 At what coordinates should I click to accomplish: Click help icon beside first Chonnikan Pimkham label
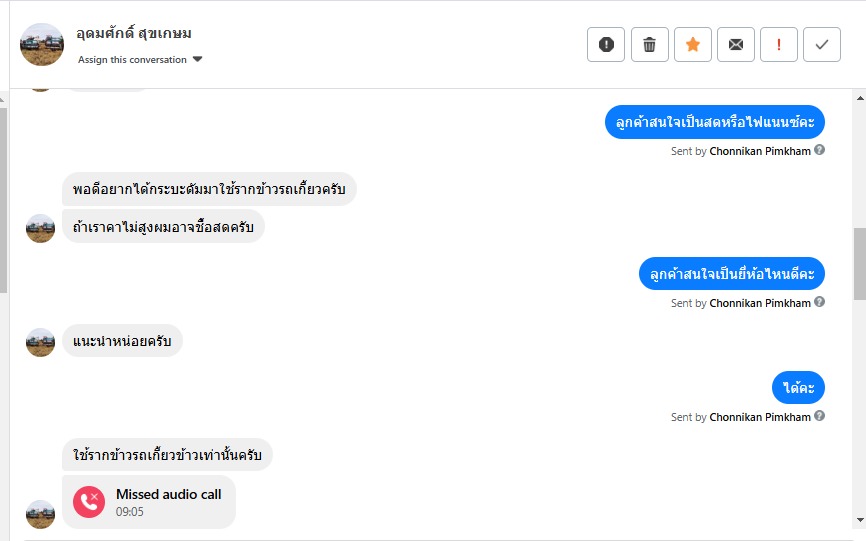820,151
